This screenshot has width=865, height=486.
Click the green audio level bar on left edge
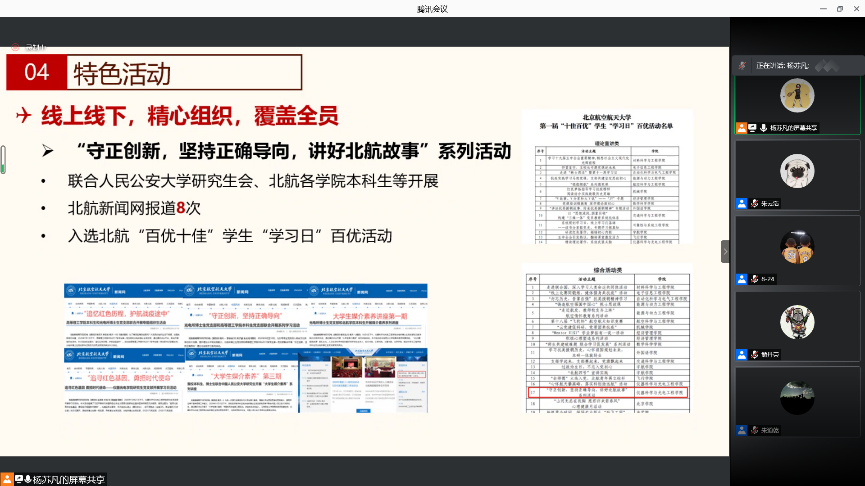click(x=4, y=160)
